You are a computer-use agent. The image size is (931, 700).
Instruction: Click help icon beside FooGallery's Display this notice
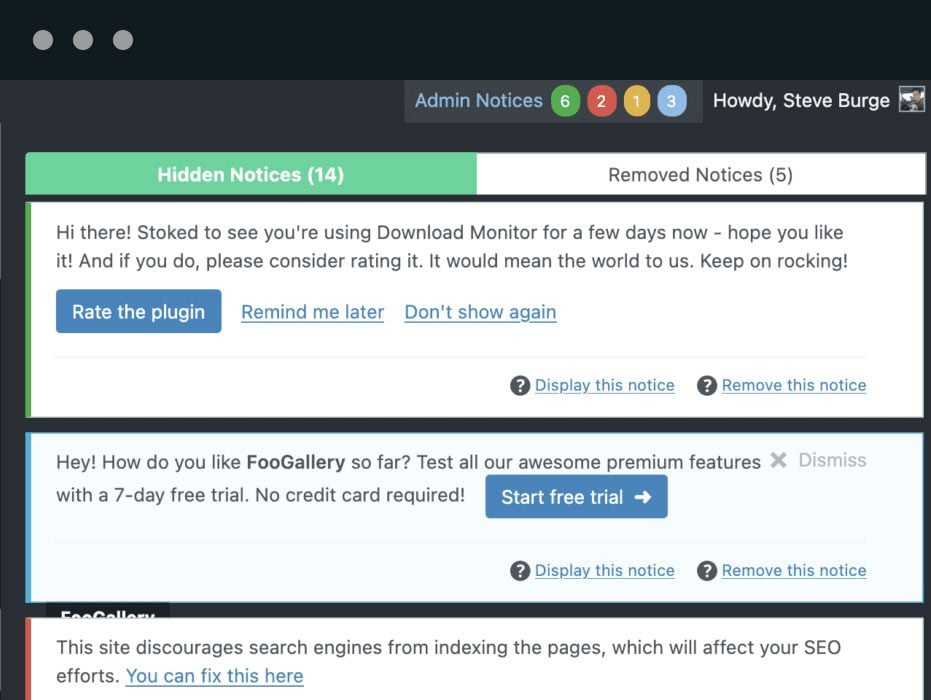(x=520, y=571)
